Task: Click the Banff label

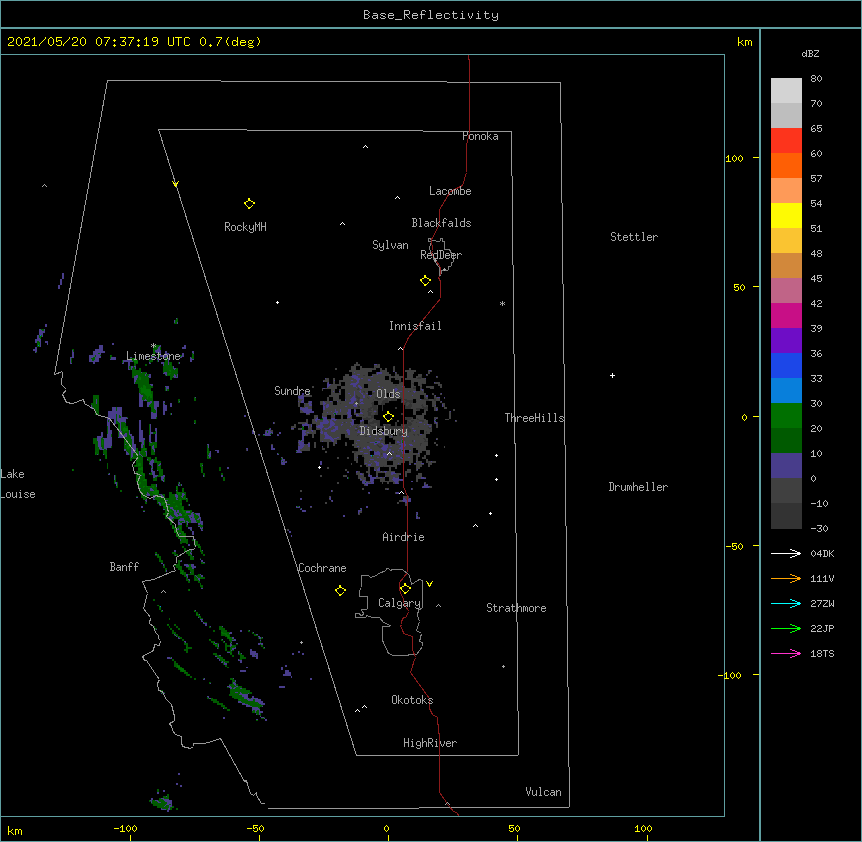Action: (124, 567)
